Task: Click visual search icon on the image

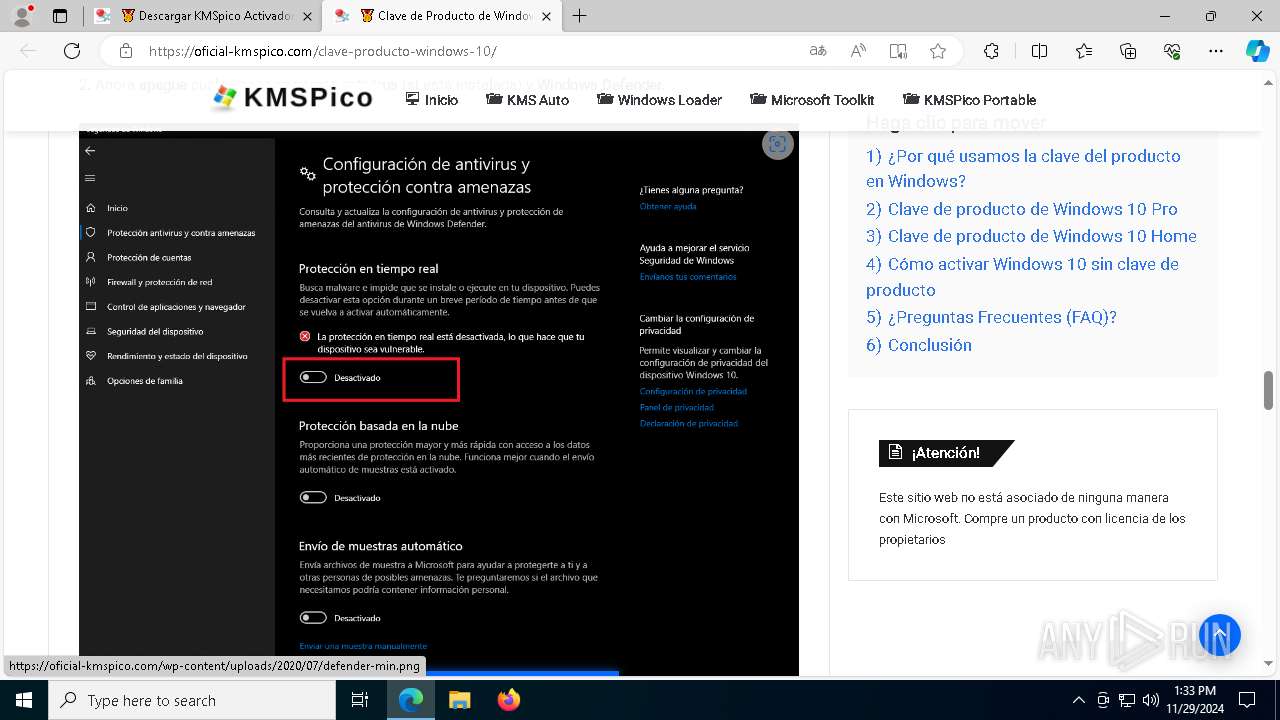Action: [x=777, y=144]
